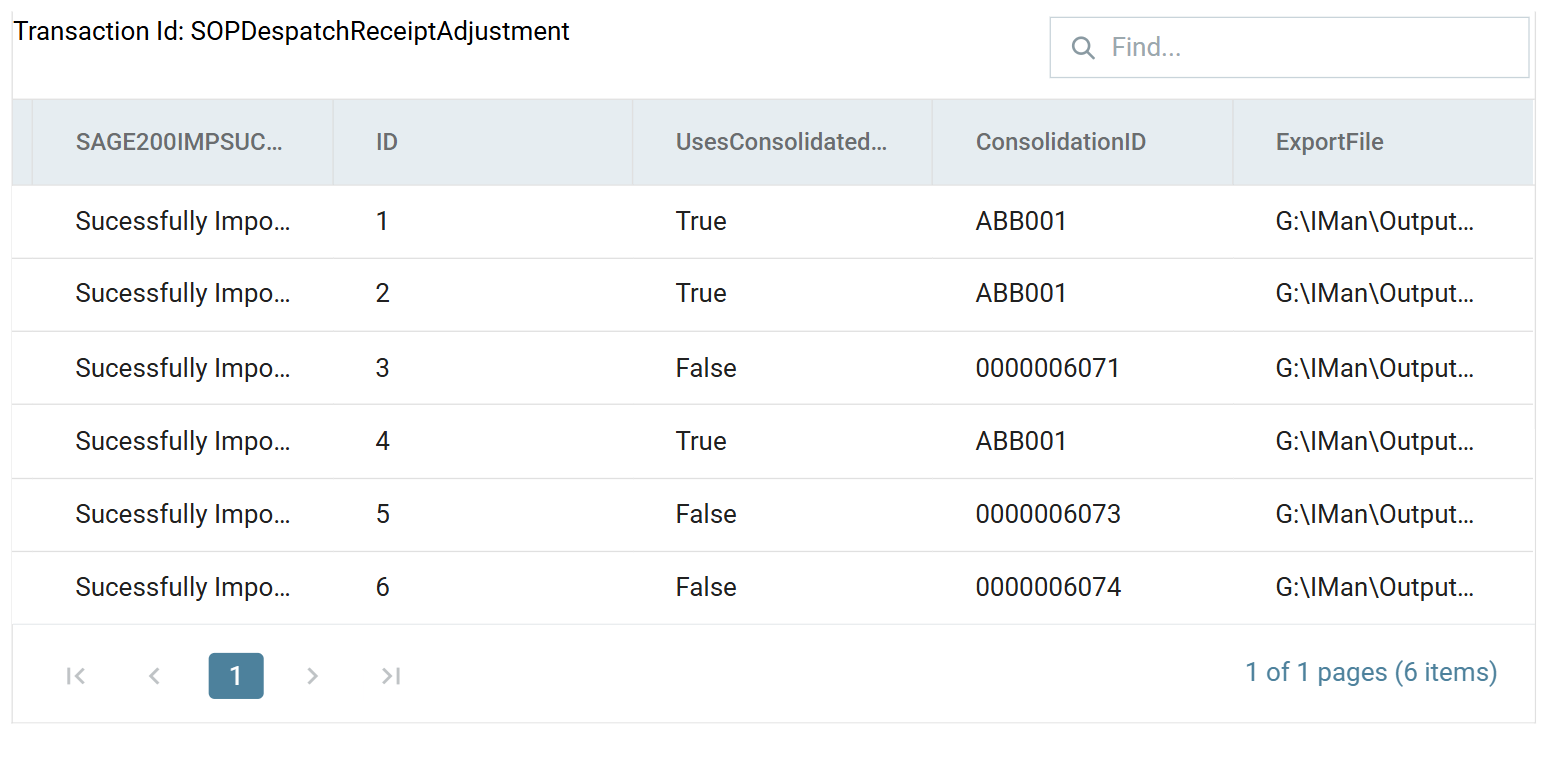
Task: Click ABB001 in row with ID 1
Action: click(x=1021, y=221)
